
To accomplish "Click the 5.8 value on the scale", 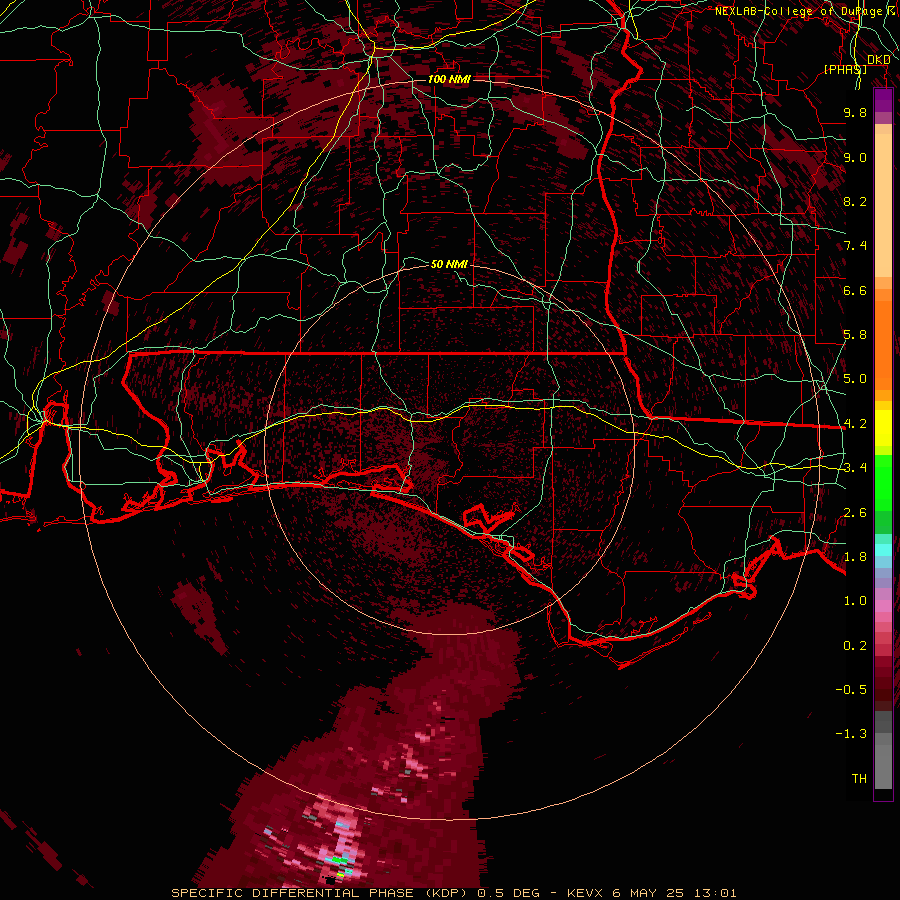I will pyautogui.click(x=855, y=335).
